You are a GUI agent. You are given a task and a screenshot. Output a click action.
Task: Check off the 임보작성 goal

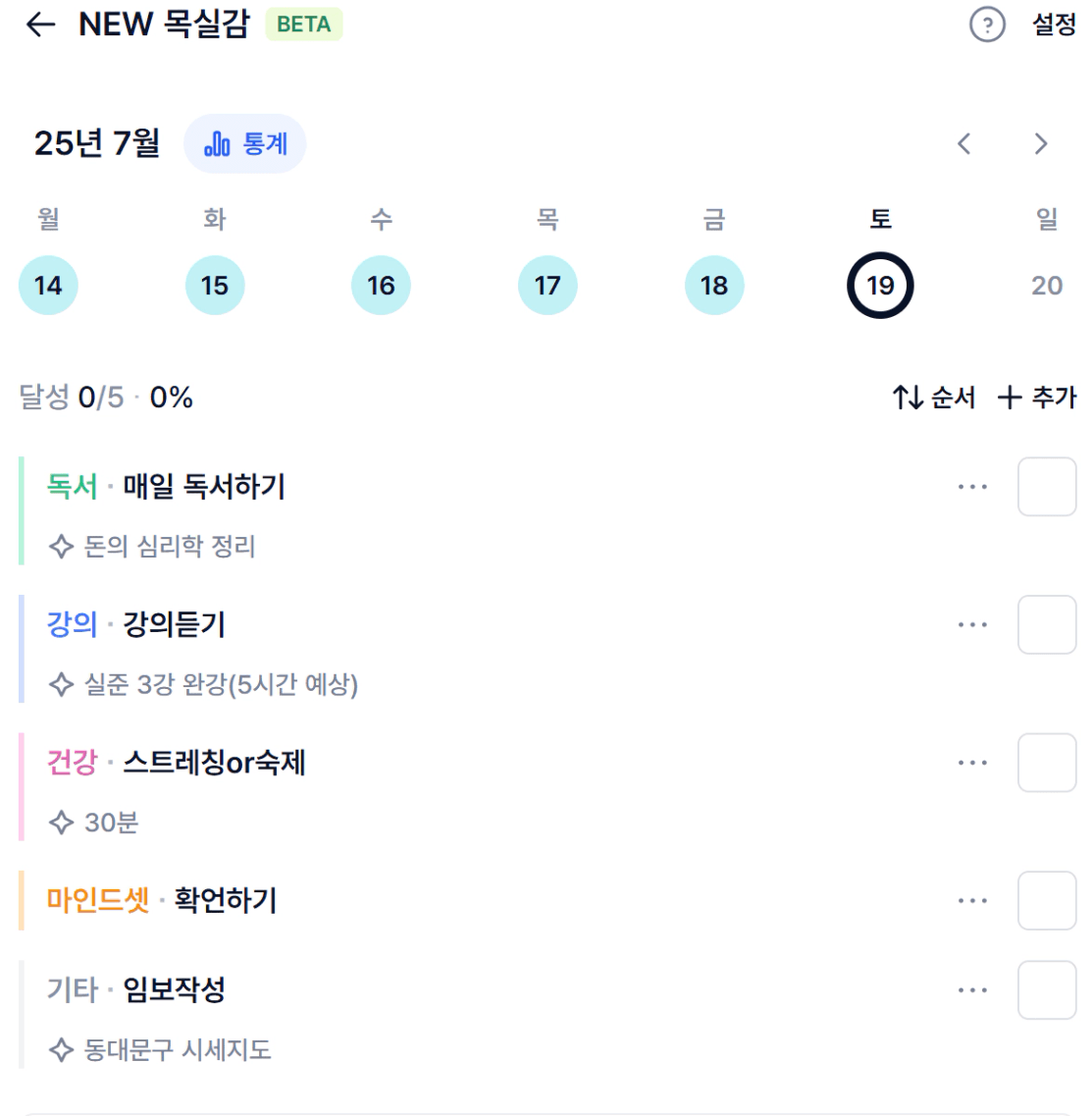[x=1047, y=990]
